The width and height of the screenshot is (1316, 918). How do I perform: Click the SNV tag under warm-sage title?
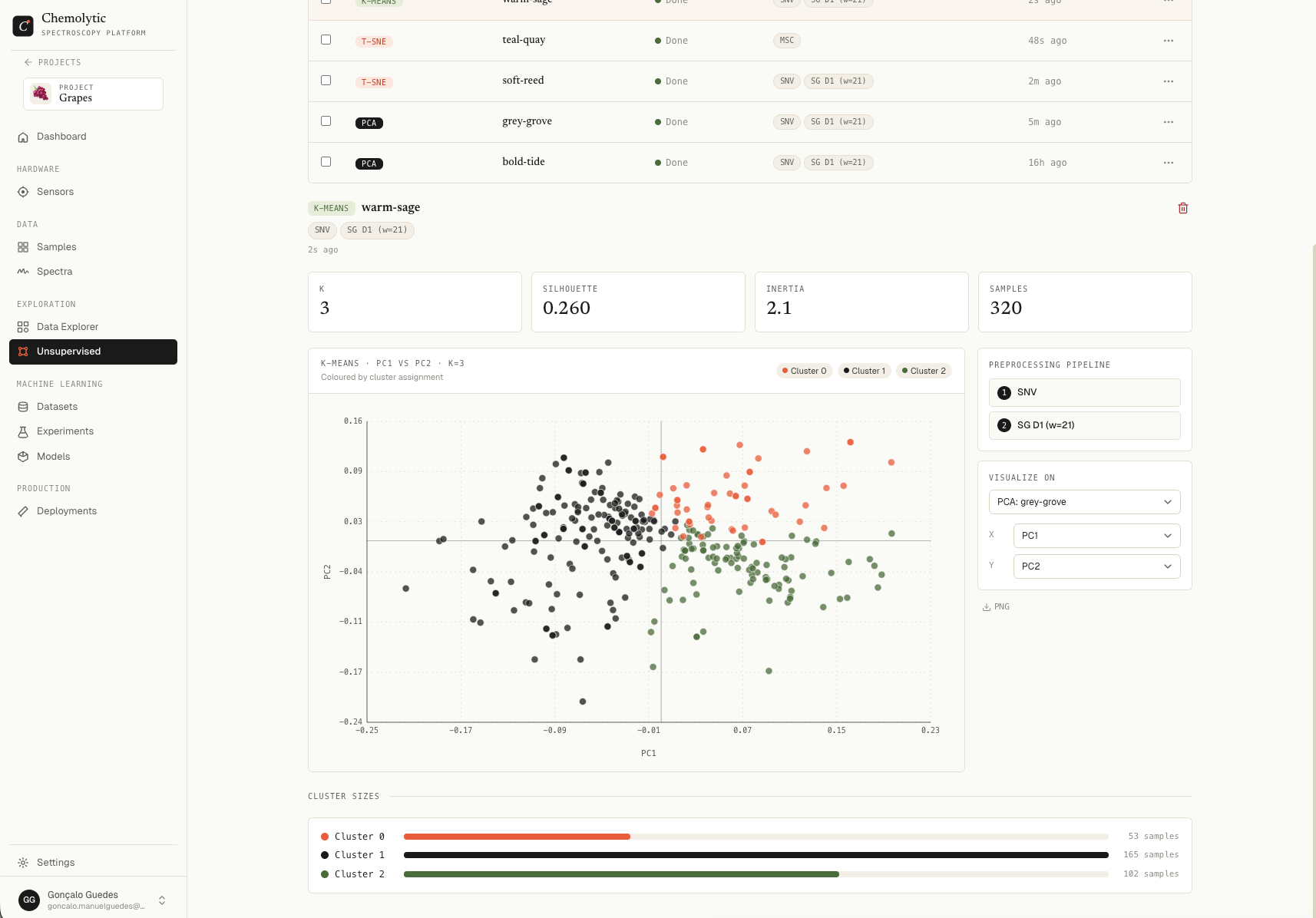322,230
